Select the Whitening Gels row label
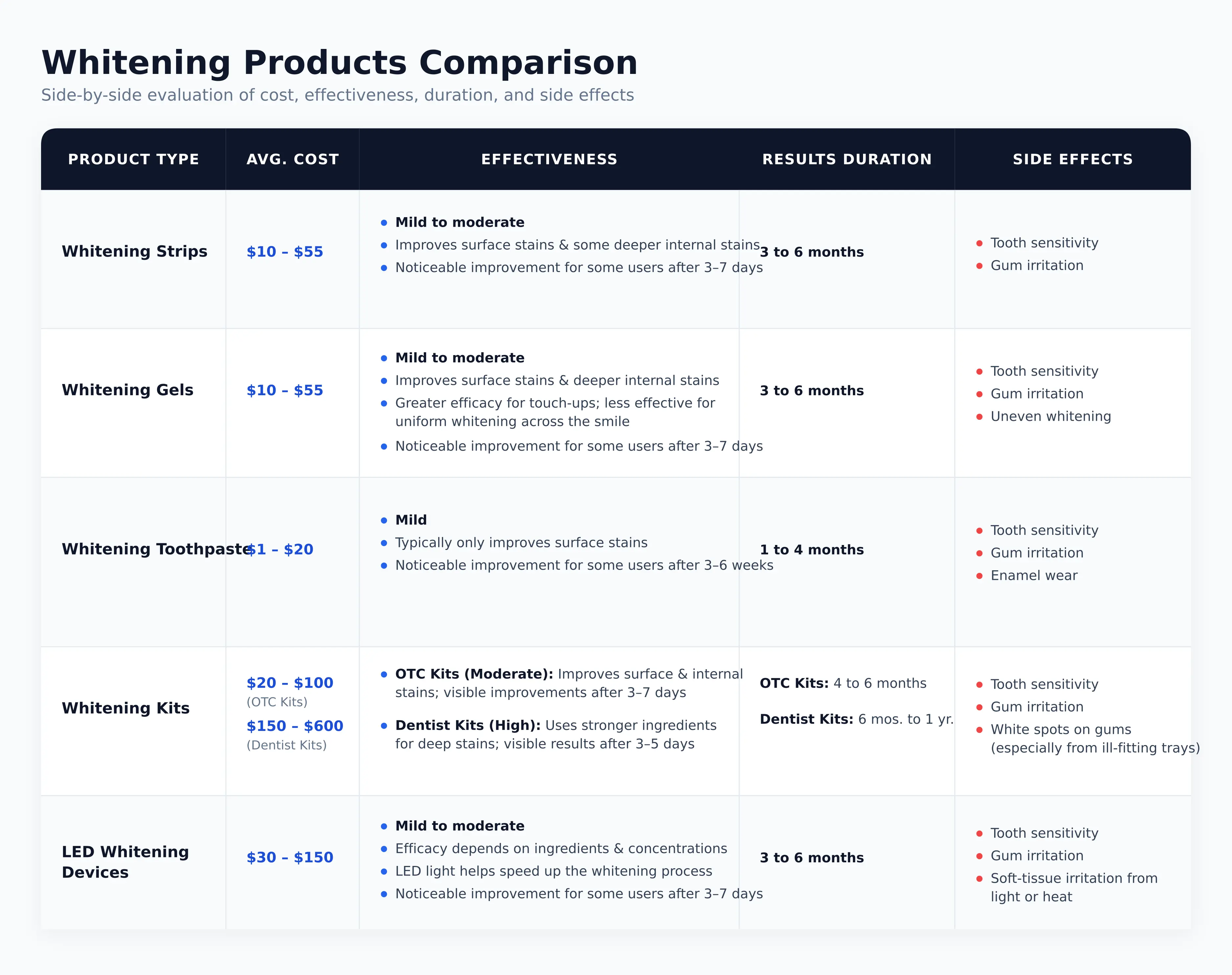Viewport: 1232px width, 975px height. 127,390
